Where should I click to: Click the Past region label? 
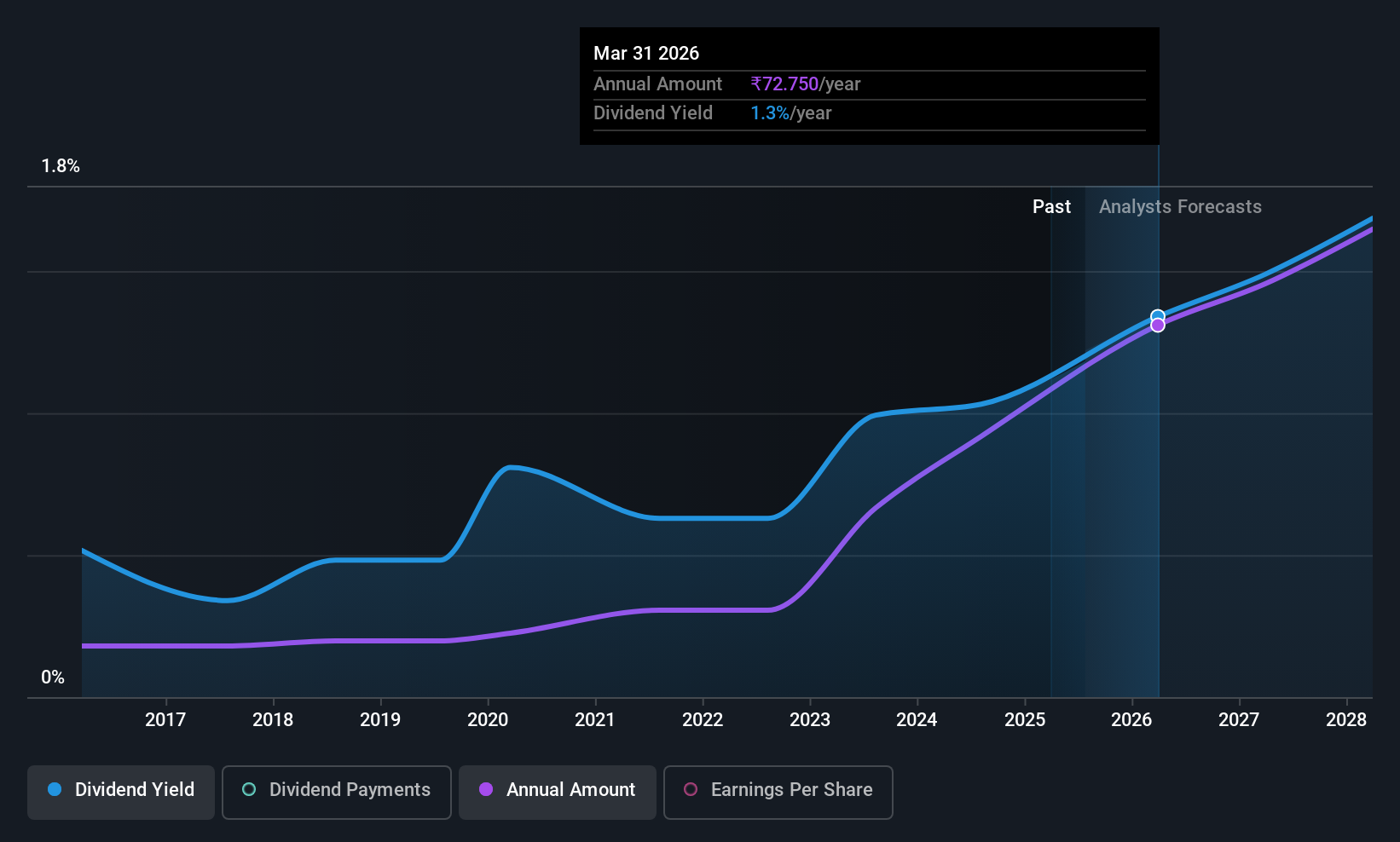tap(1051, 207)
